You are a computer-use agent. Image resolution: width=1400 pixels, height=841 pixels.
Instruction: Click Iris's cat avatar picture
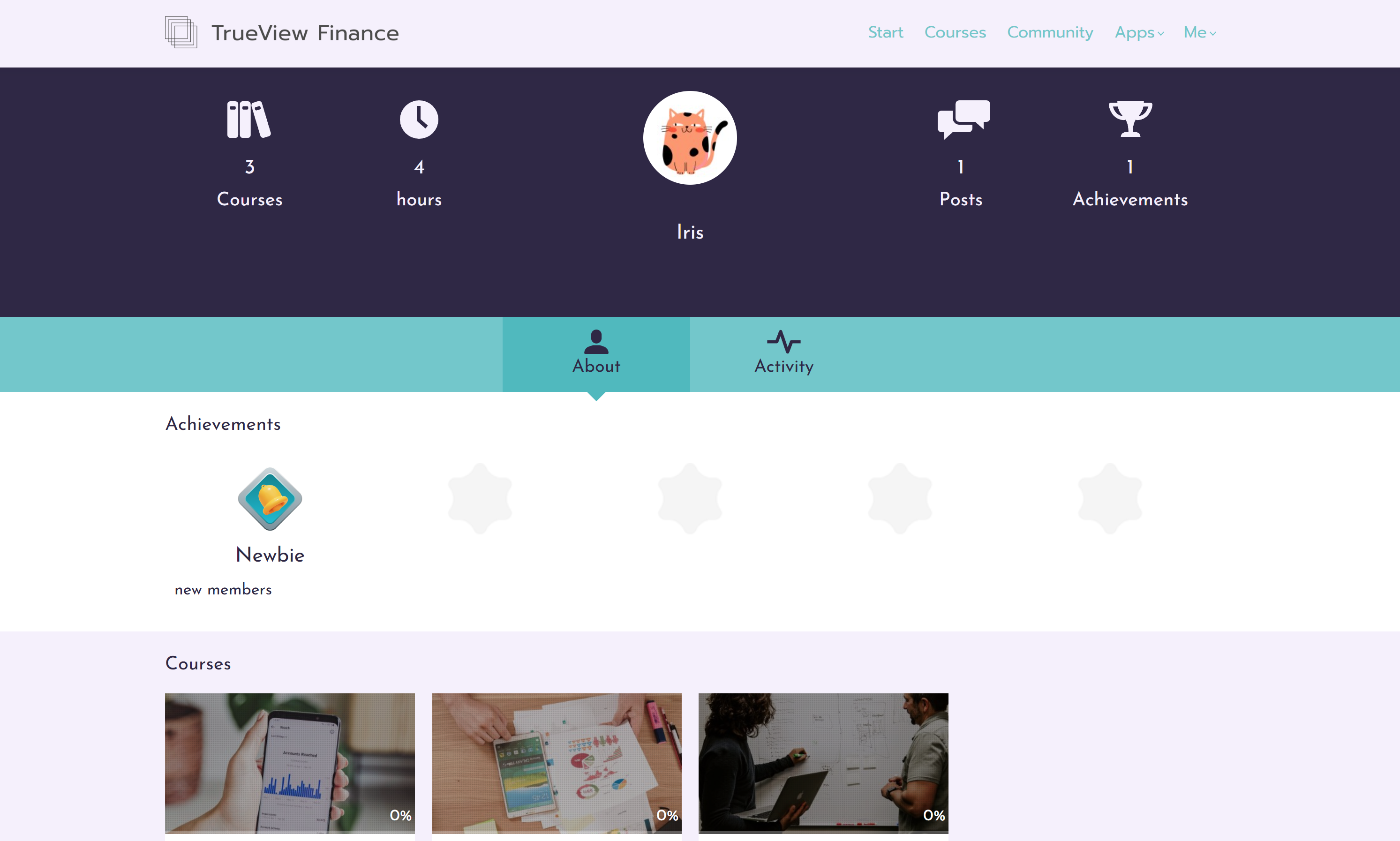point(690,138)
